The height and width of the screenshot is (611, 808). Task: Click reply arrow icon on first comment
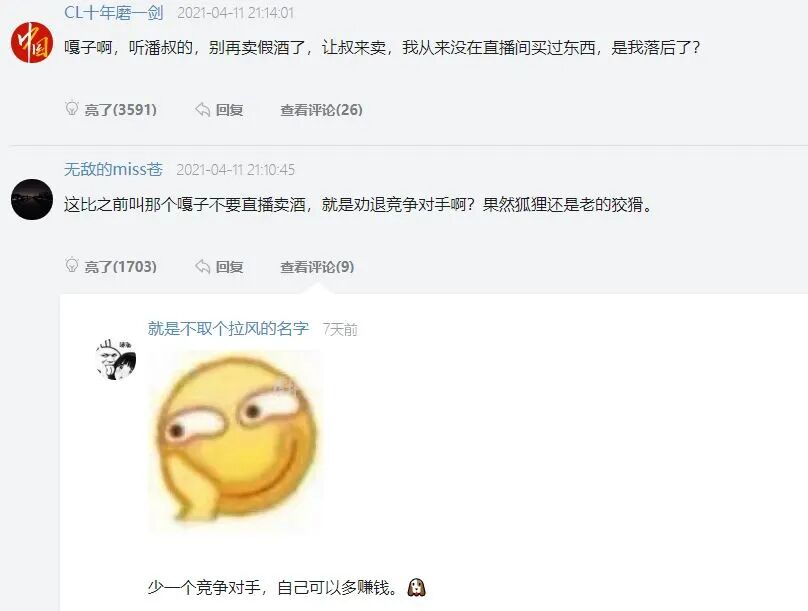point(203,109)
